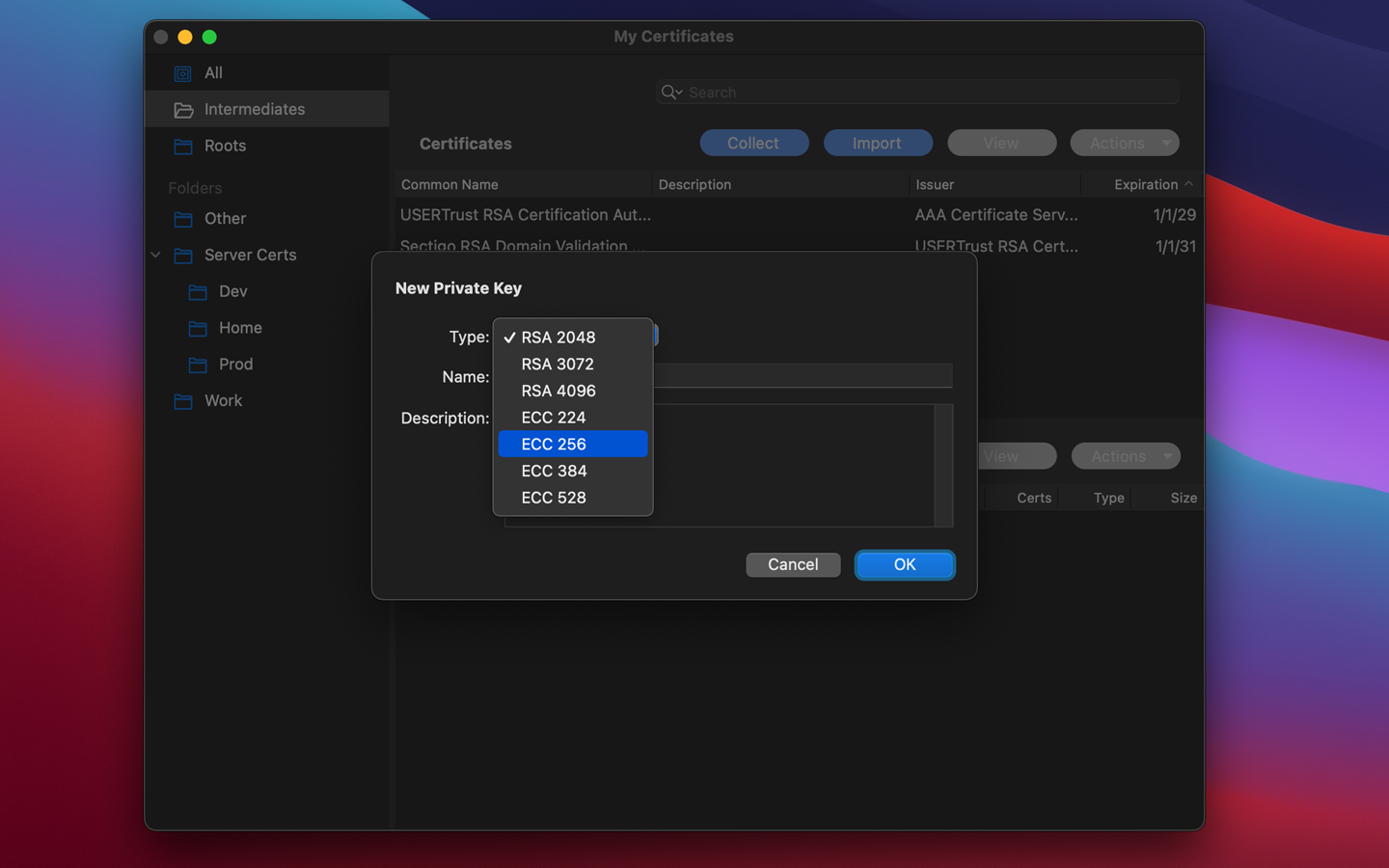Click the Roots folder icon
Screen dimensions: 1389x868
click(183, 146)
